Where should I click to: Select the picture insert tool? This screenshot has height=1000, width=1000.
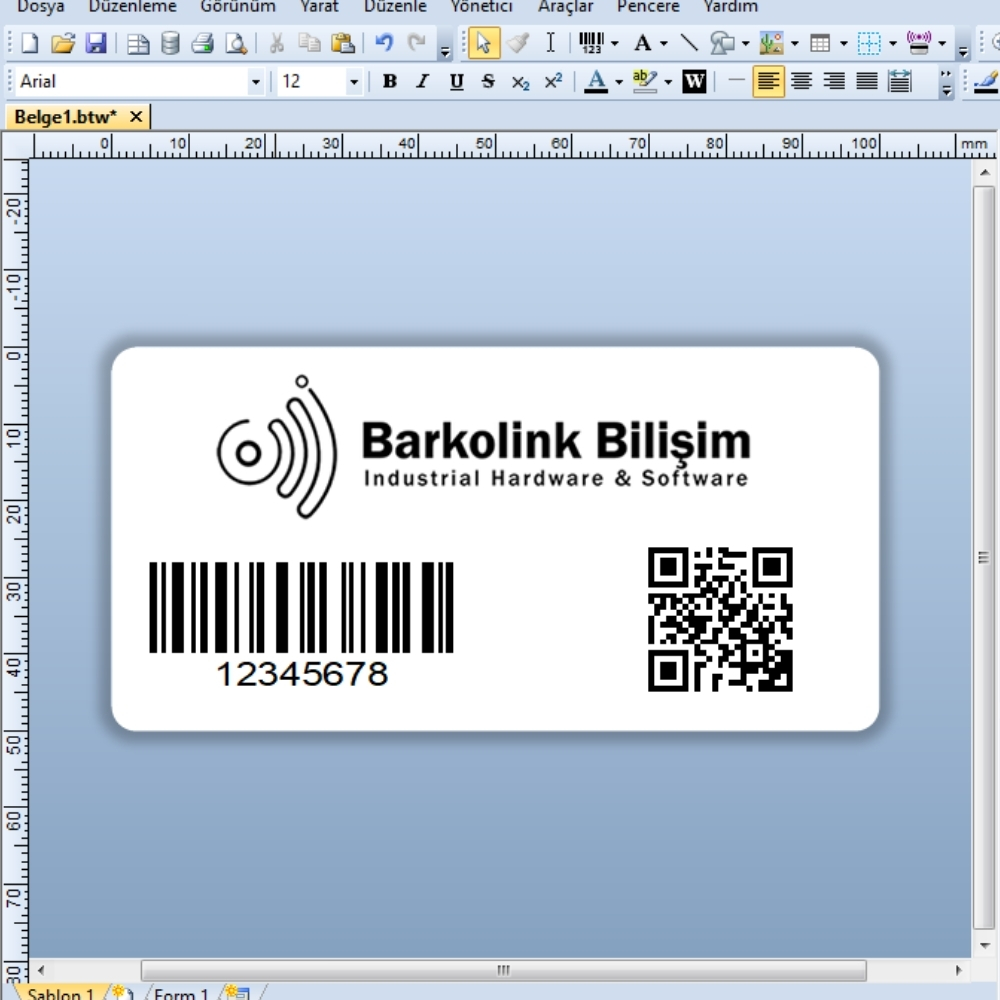[770, 43]
